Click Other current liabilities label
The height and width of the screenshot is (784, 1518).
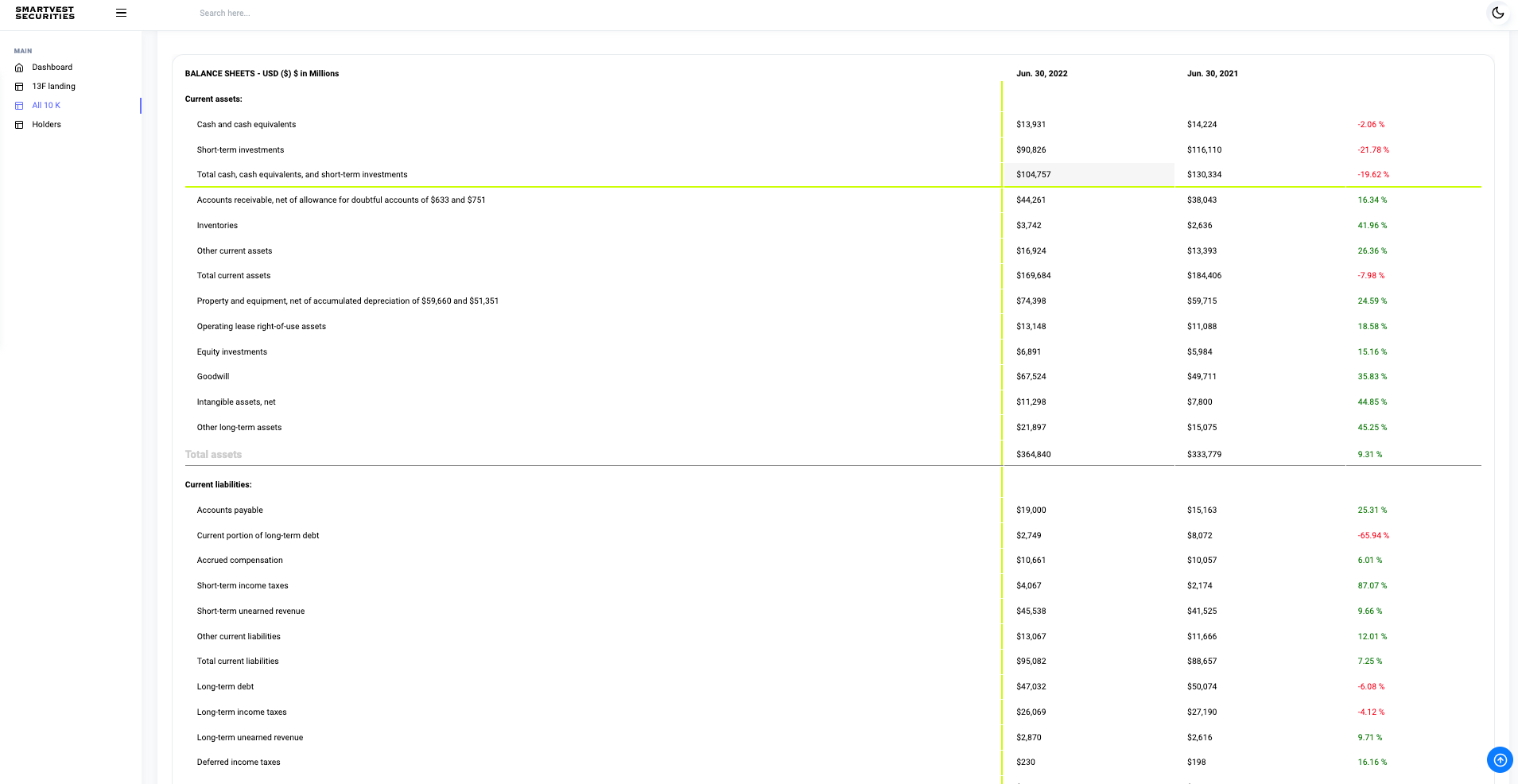click(239, 637)
